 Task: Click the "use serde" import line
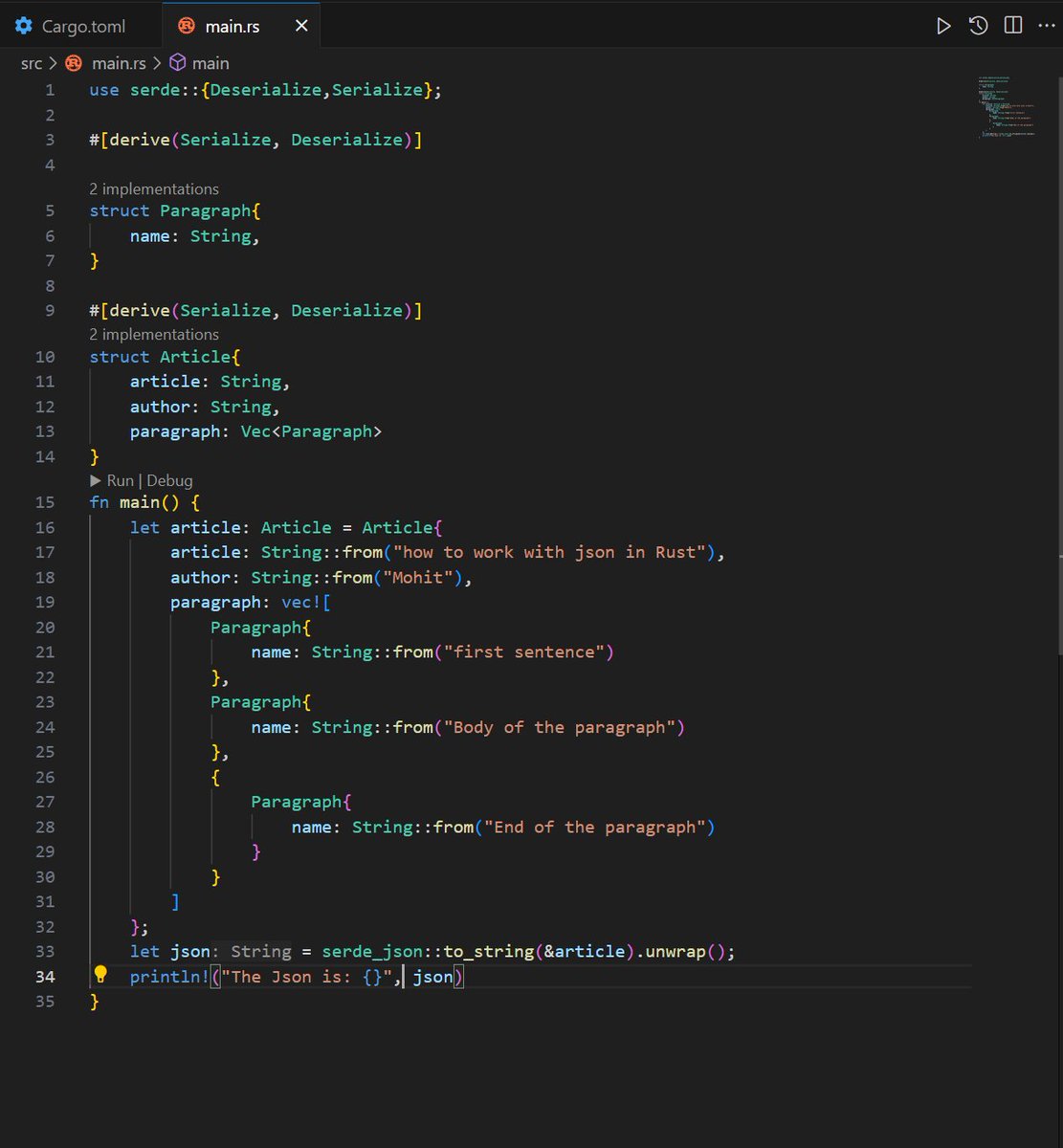(265, 90)
